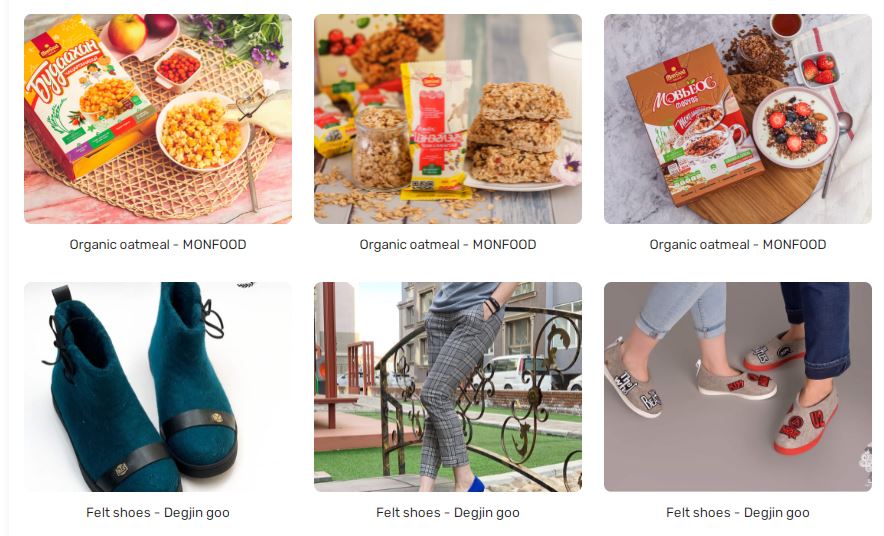
Task: Click the bowl of yellow puffed cereal
Action: (202, 131)
